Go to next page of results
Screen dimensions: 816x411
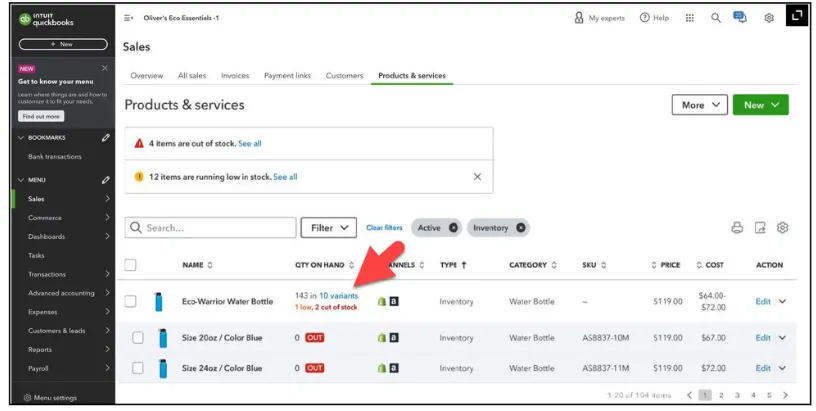(785, 395)
